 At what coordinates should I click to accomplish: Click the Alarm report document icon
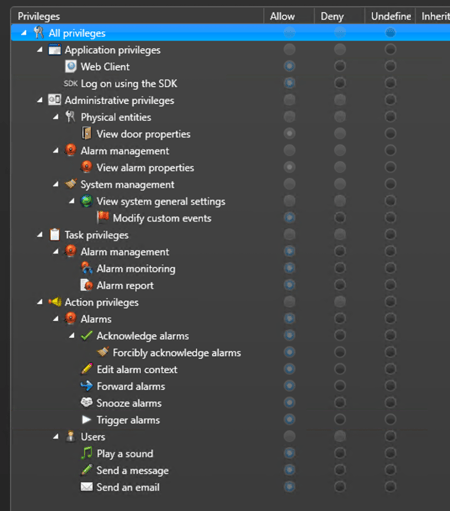(87, 285)
